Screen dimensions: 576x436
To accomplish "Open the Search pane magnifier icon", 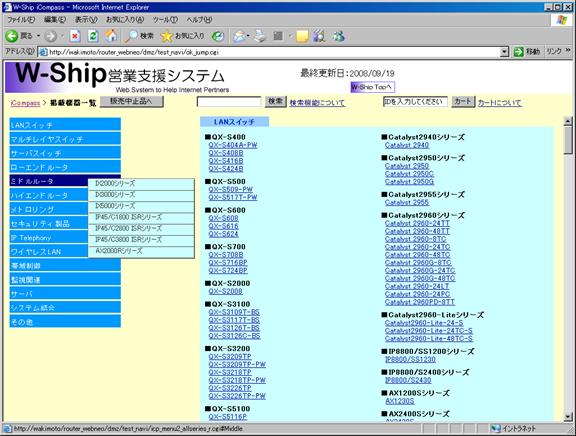I will (131, 36).
